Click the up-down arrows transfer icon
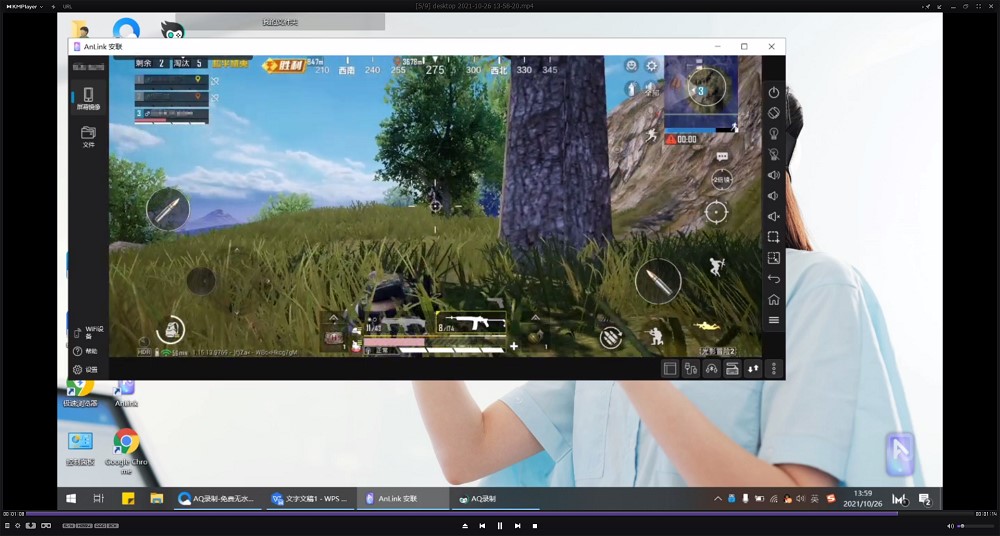1000x536 pixels. pos(753,369)
